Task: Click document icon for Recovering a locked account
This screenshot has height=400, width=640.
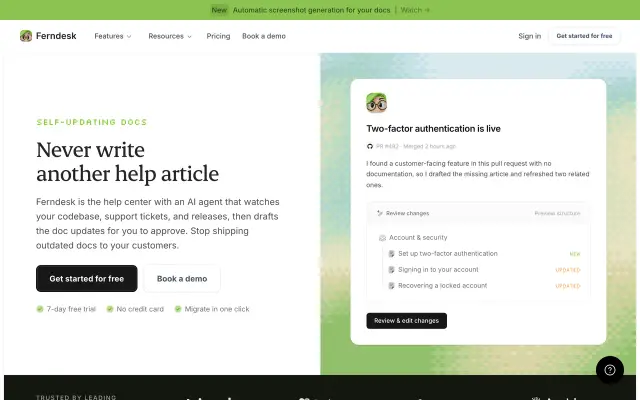Action: pos(391,286)
